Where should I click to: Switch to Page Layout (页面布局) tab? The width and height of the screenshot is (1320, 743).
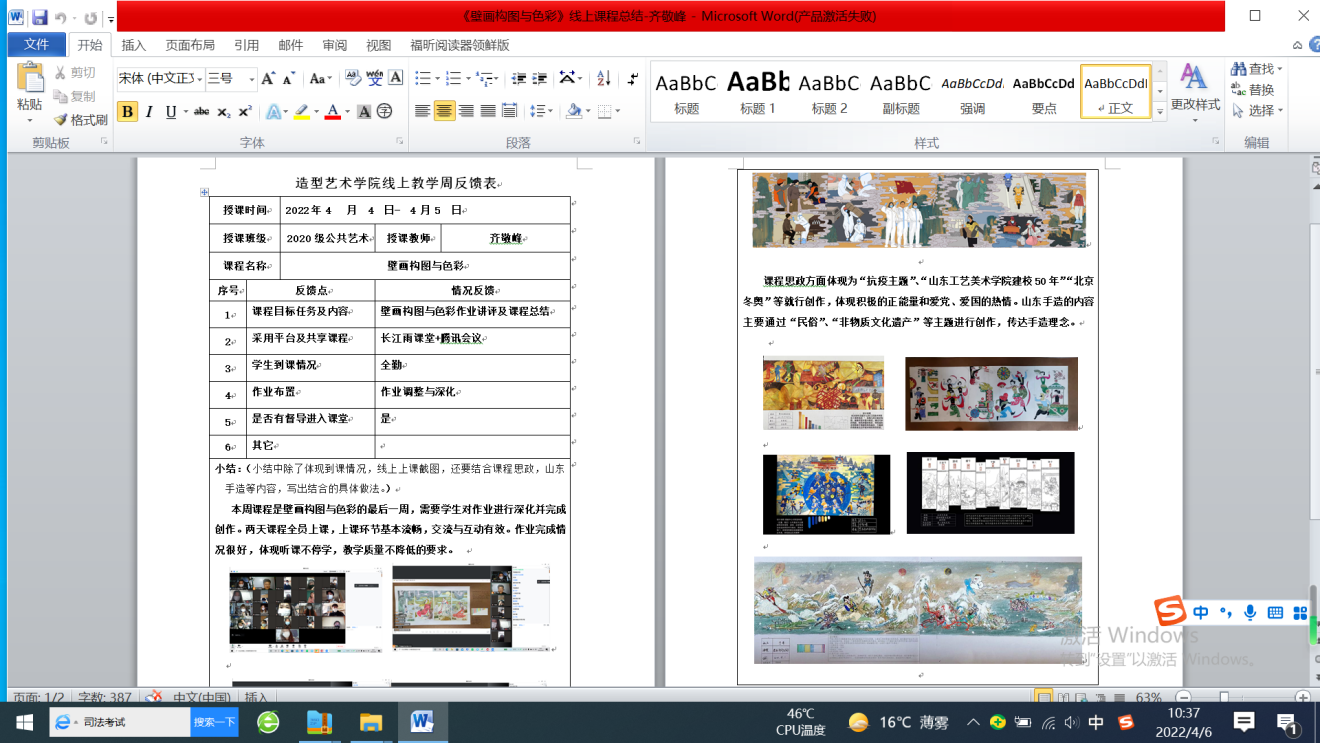[x=190, y=45]
